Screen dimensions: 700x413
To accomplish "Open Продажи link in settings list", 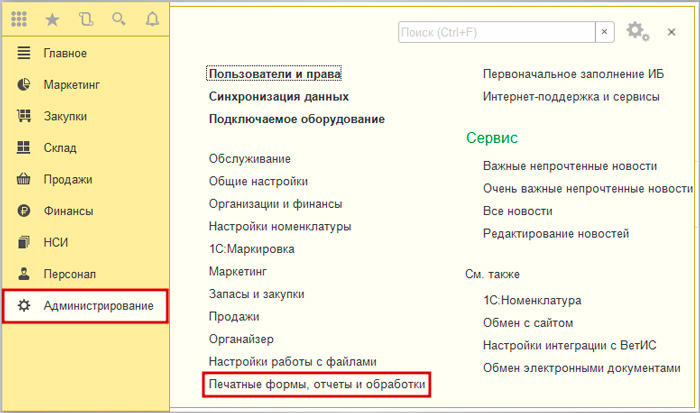I will (234, 317).
